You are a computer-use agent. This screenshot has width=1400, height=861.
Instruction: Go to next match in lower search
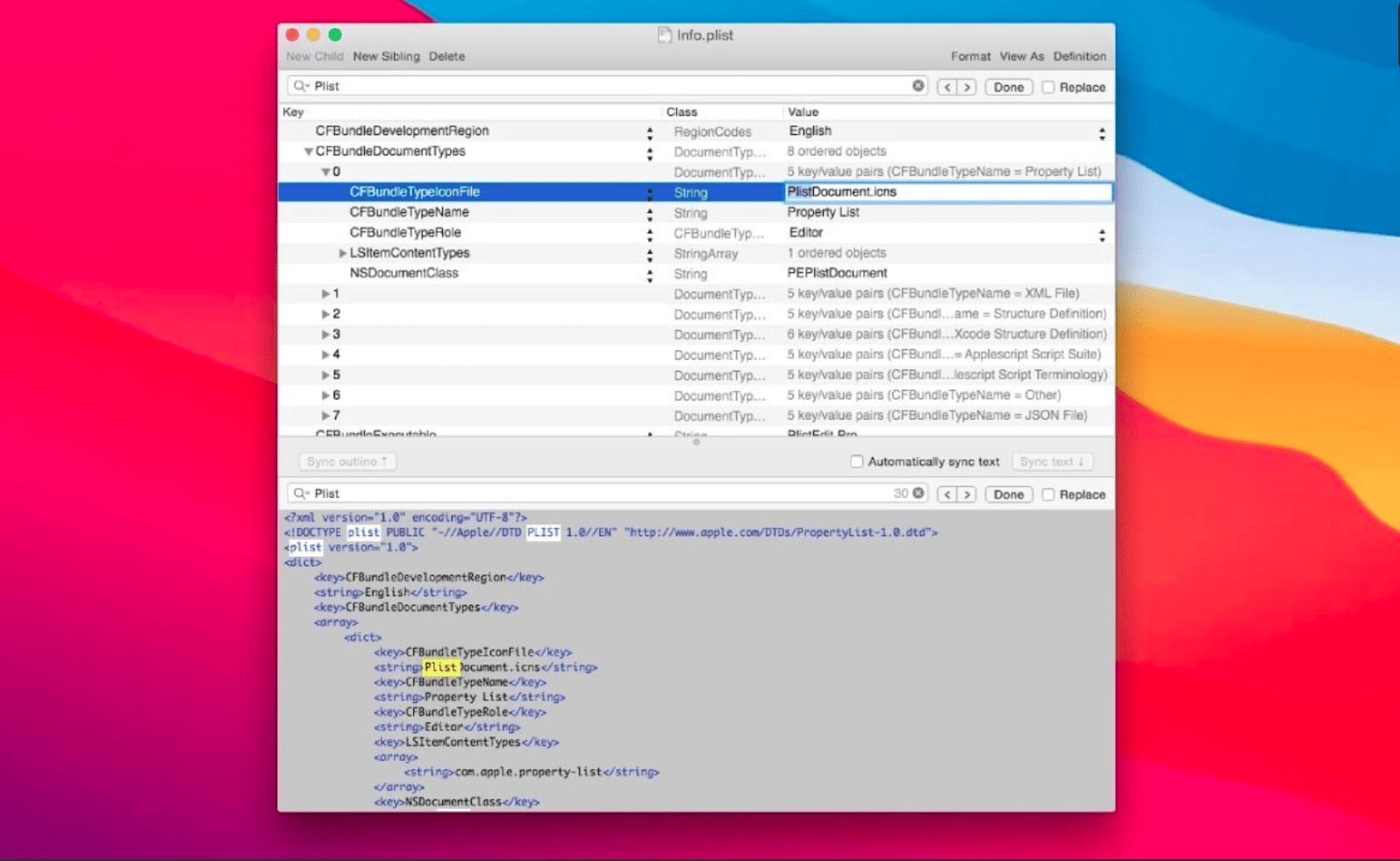[x=968, y=495]
